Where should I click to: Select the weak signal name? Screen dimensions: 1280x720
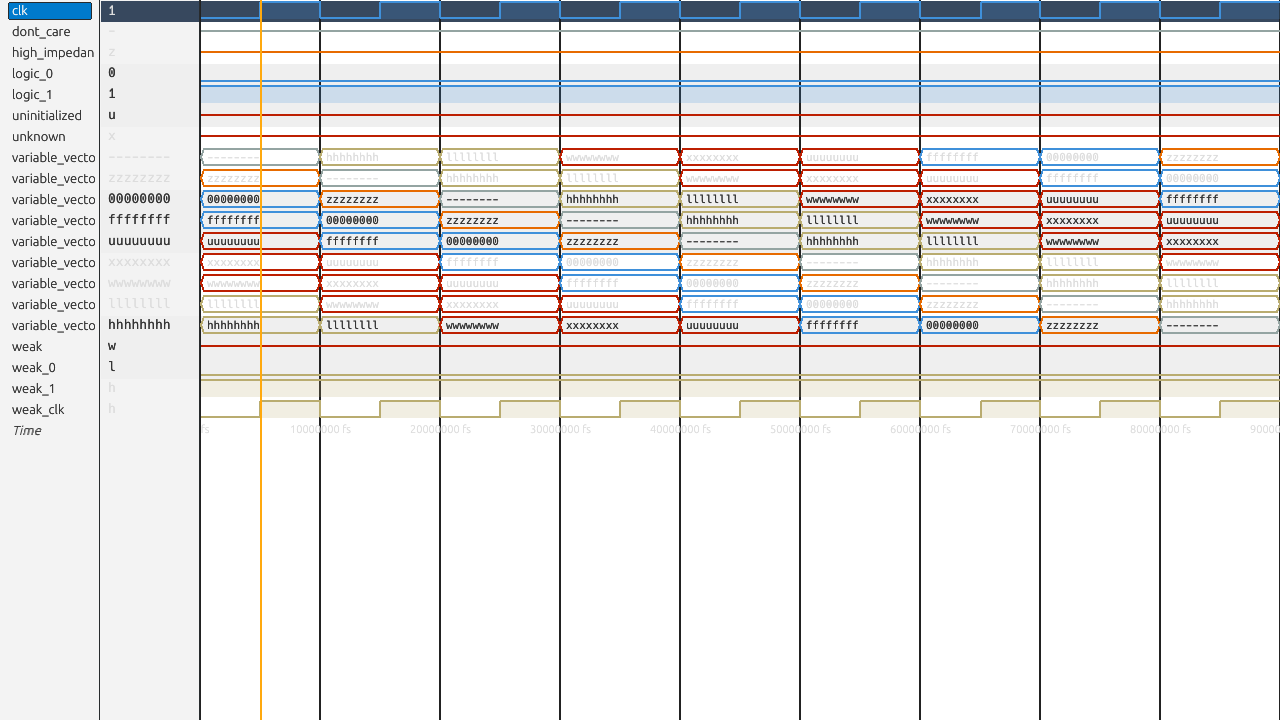click(x=27, y=347)
